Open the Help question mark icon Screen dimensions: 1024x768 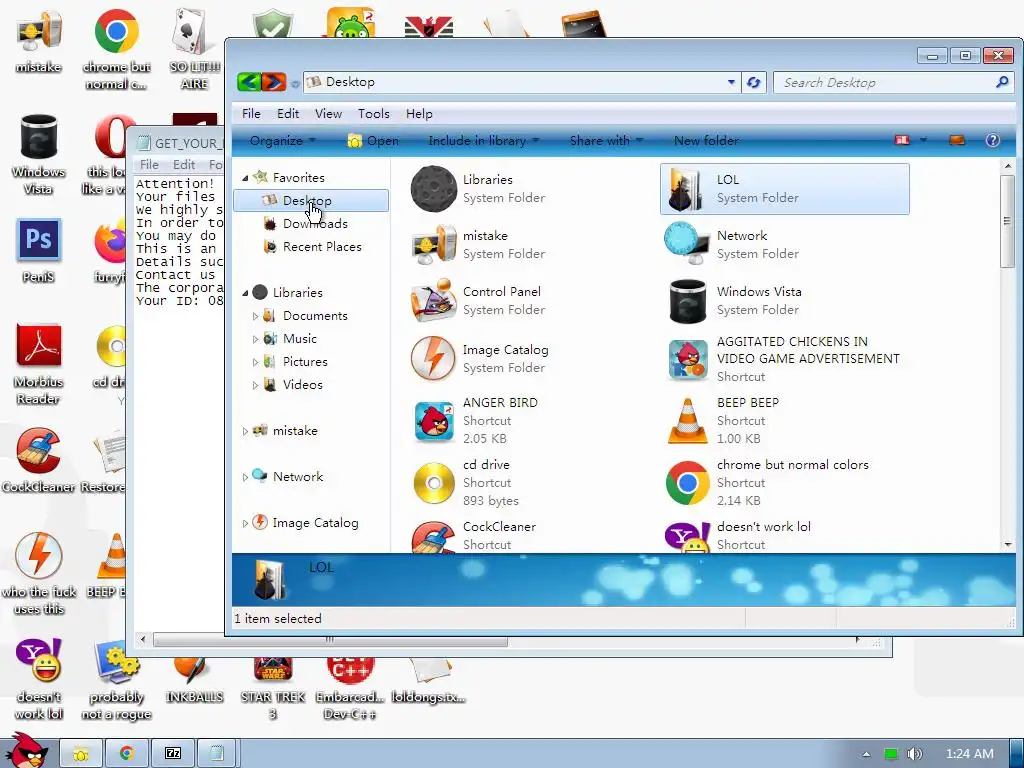(992, 140)
